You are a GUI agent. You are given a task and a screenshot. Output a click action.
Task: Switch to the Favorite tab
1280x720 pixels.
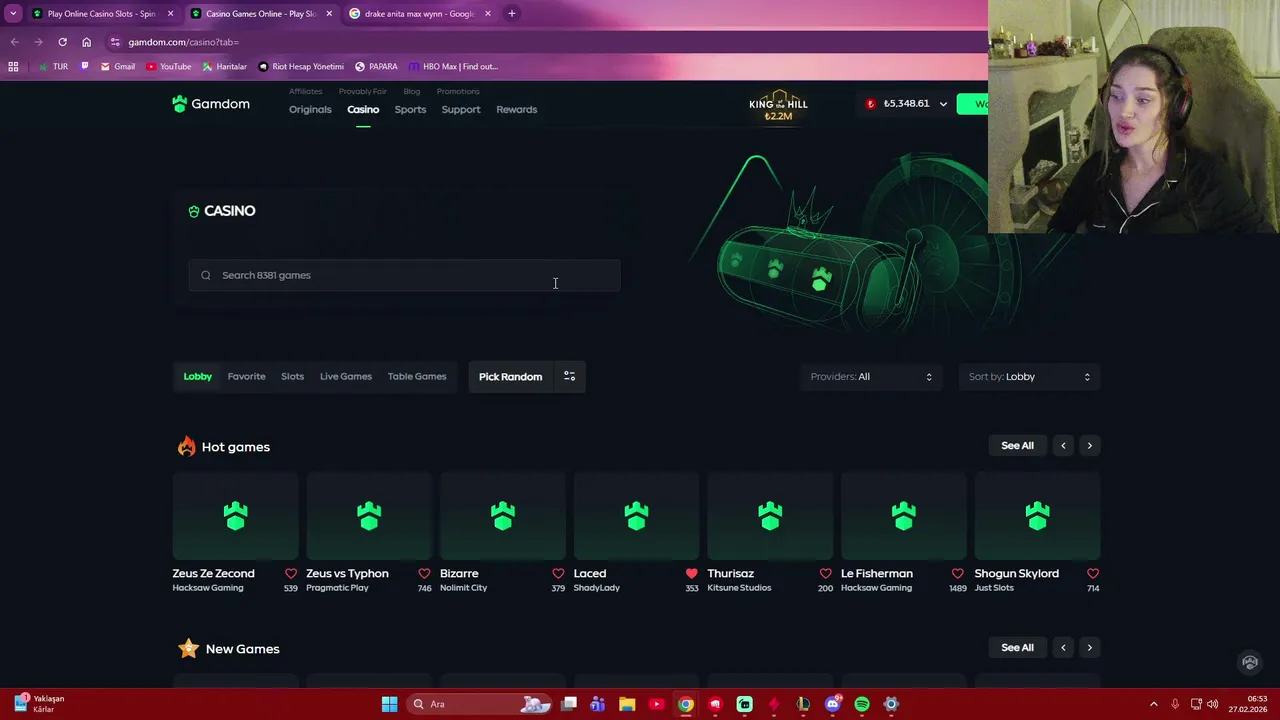246,377
